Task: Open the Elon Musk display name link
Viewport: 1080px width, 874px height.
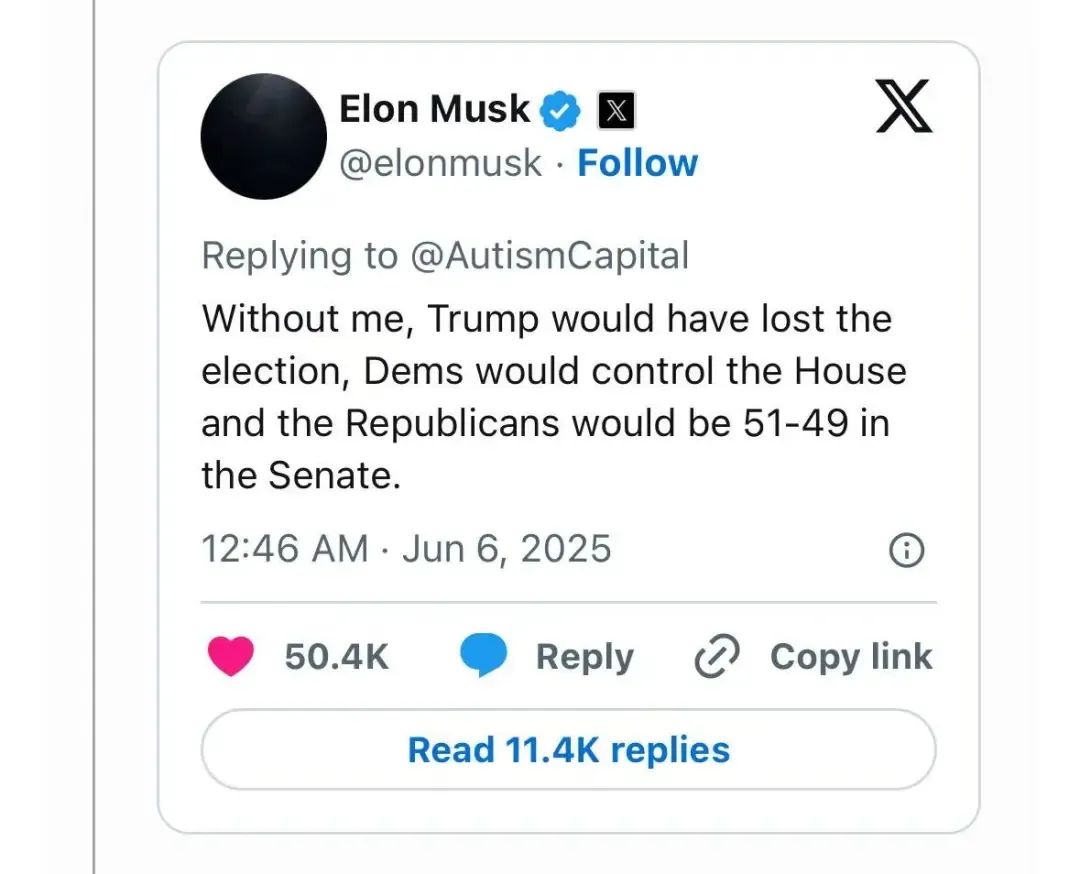Action: click(x=434, y=109)
